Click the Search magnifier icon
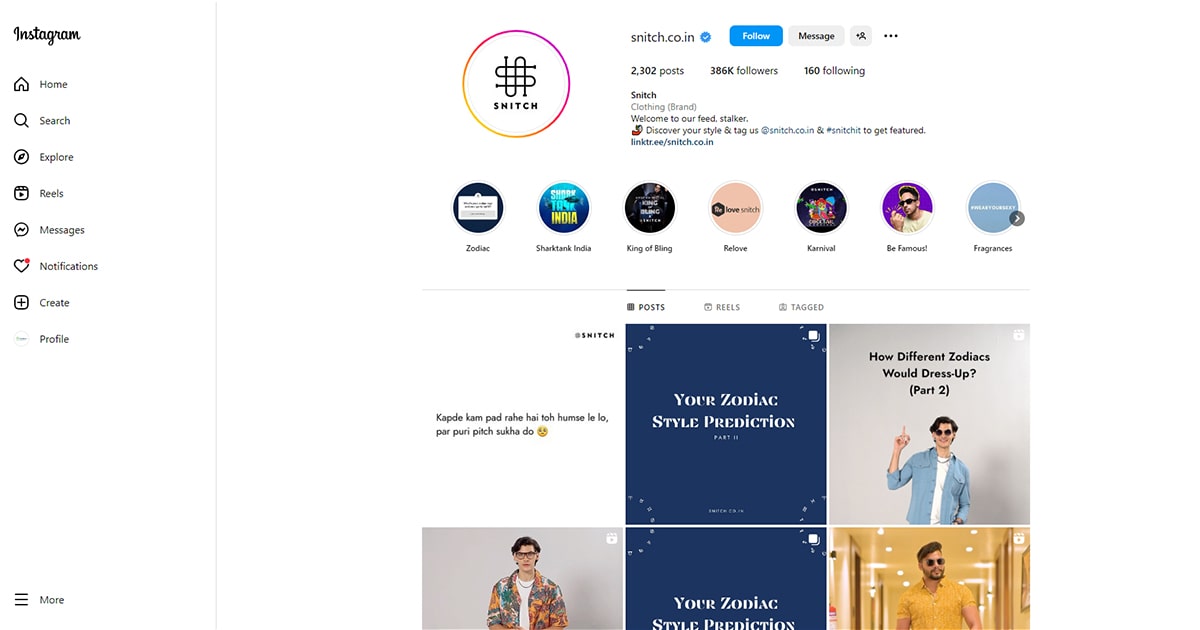The width and height of the screenshot is (1200, 630). (x=21, y=120)
